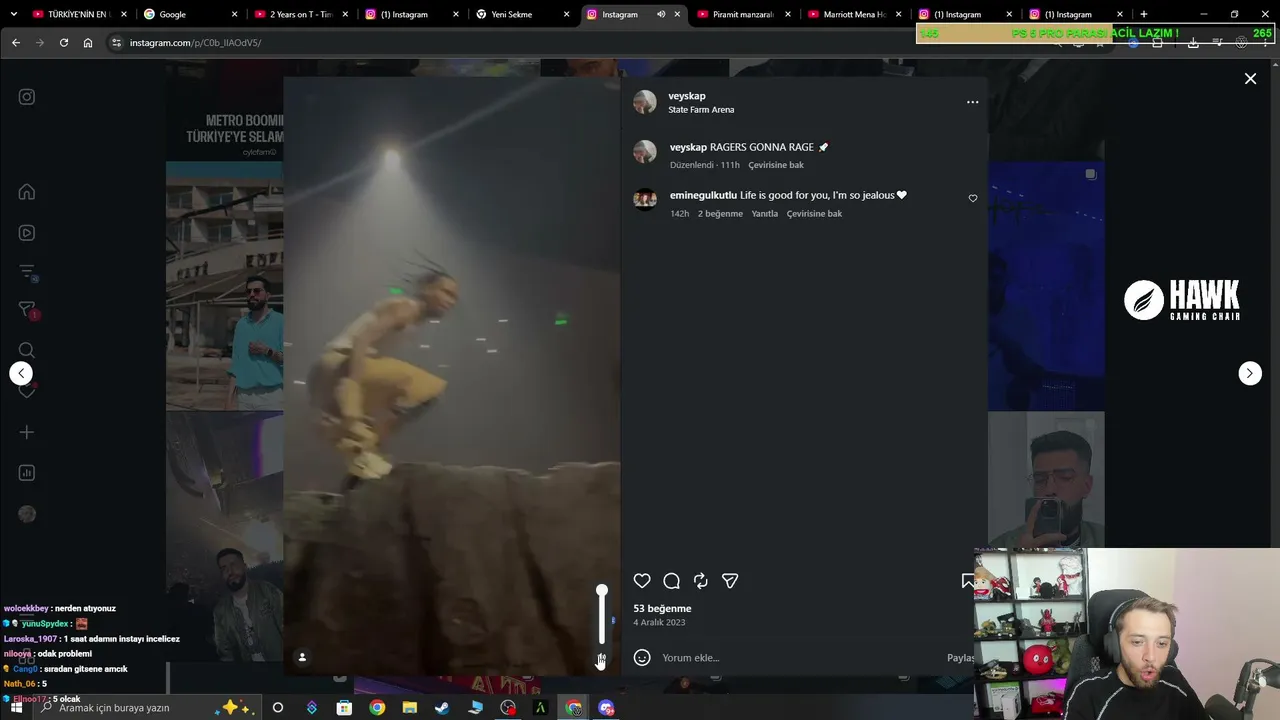Open Create plus icon in Instagram sidebar

(x=27, y=432)
